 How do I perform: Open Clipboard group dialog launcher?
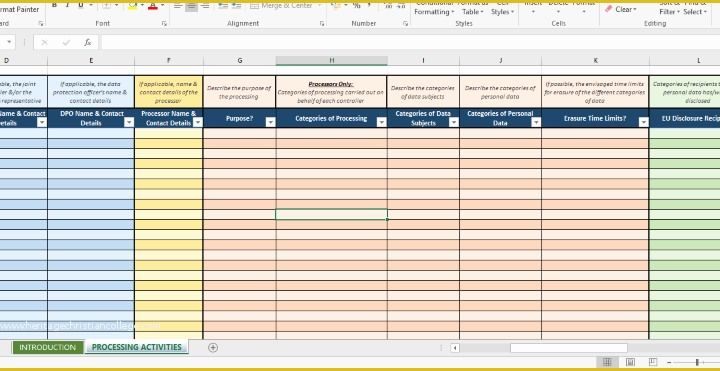click(x=41, y=23)
